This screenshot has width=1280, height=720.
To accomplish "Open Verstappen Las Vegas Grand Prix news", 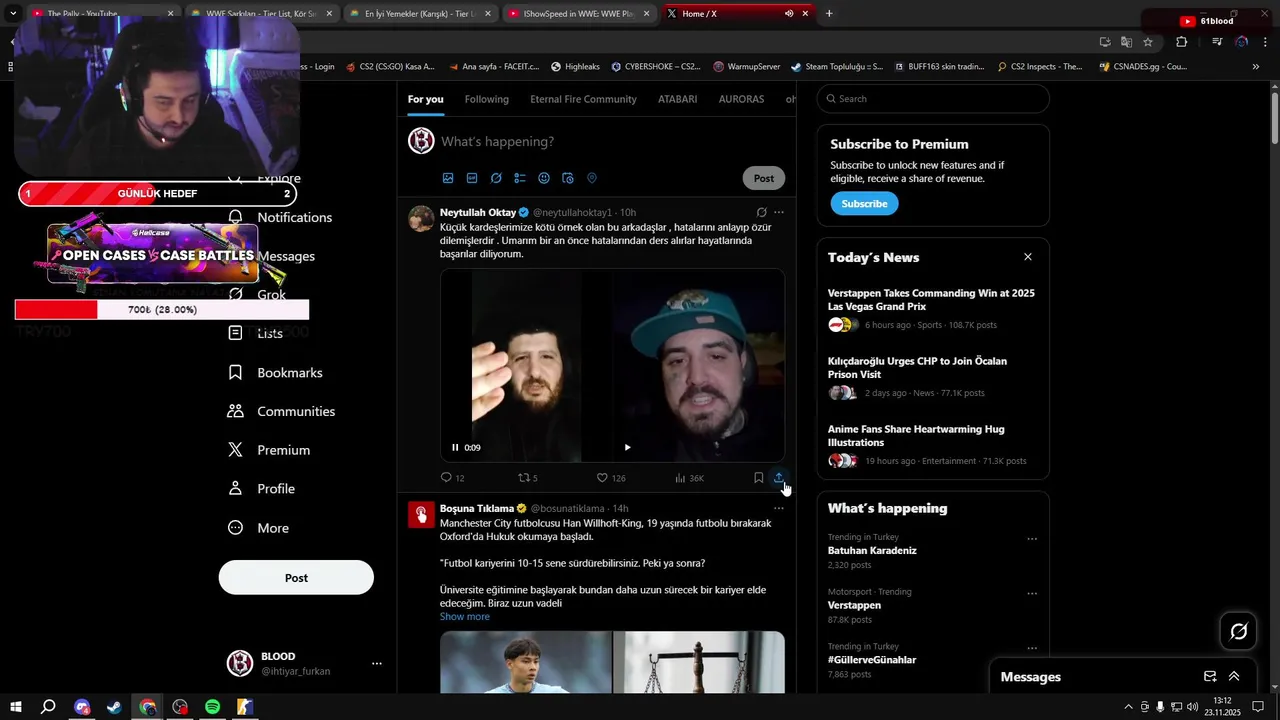I will point(931,300).
